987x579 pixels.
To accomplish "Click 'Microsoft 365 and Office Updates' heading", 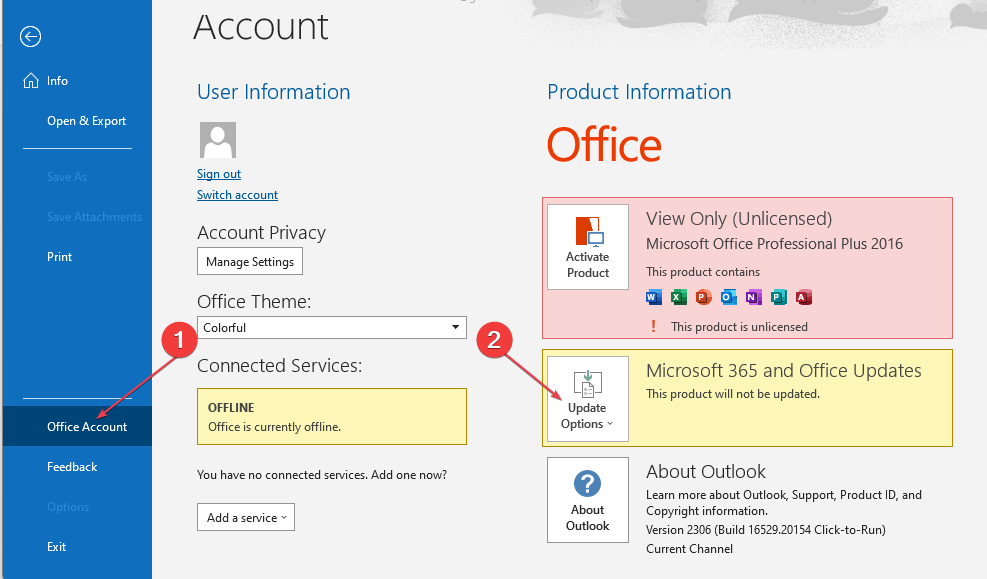I will [x=784, y=371].
